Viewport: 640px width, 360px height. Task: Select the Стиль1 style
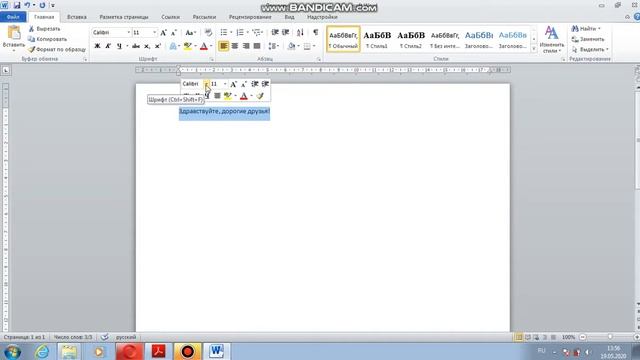[377, 39]
